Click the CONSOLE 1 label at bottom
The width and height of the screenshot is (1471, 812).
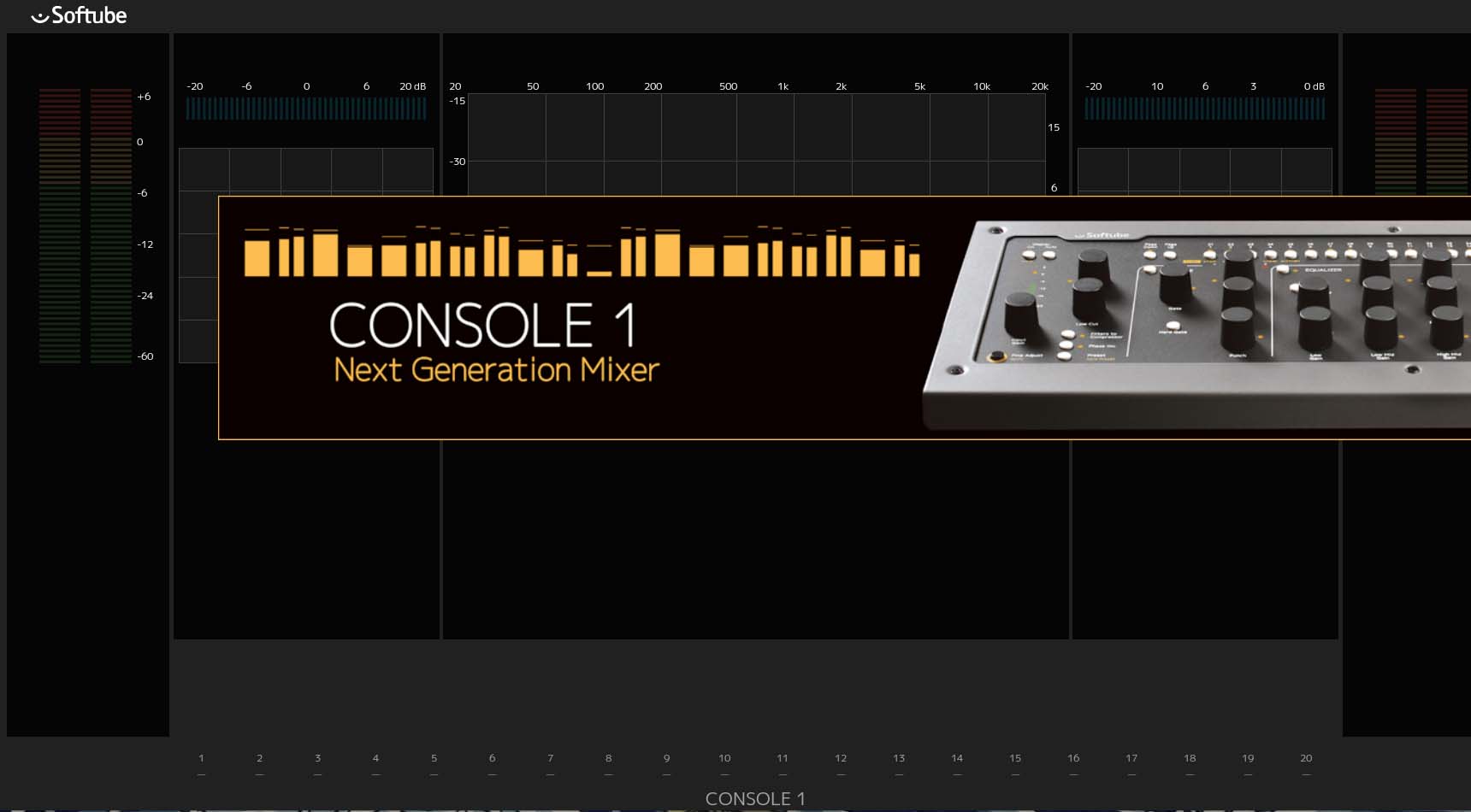(755, 798)
